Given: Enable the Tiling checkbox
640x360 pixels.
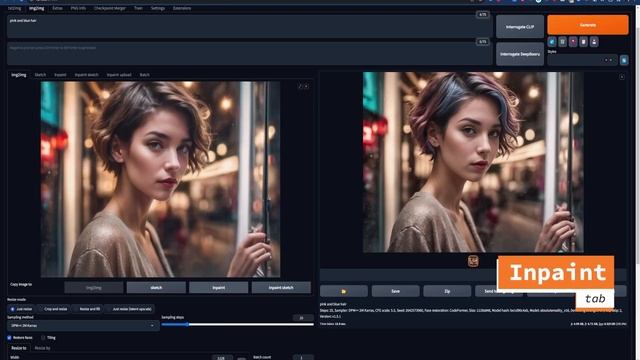Looking at the screenshot, I should [x=43, y=338].
